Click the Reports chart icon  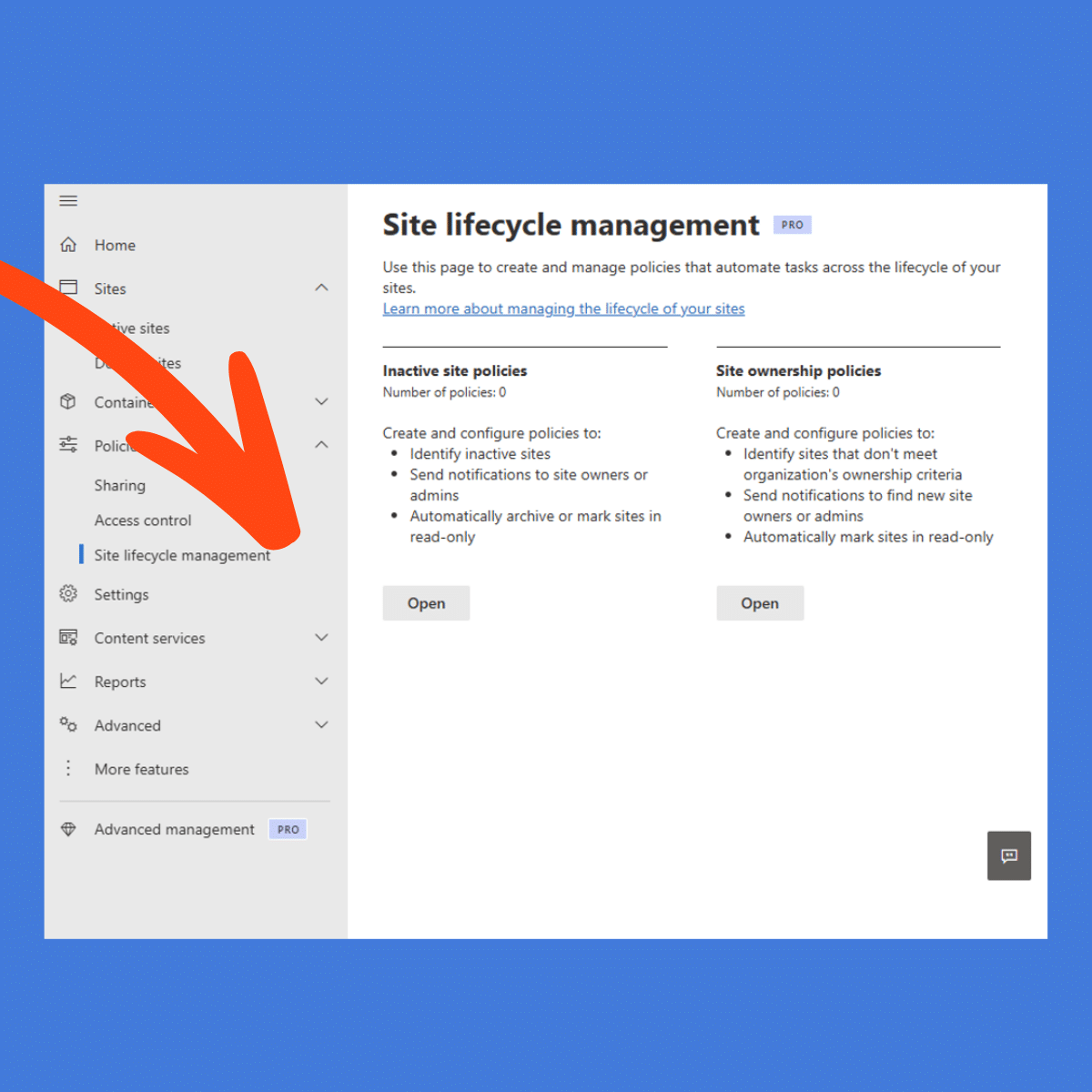click(x=68, y=681)
